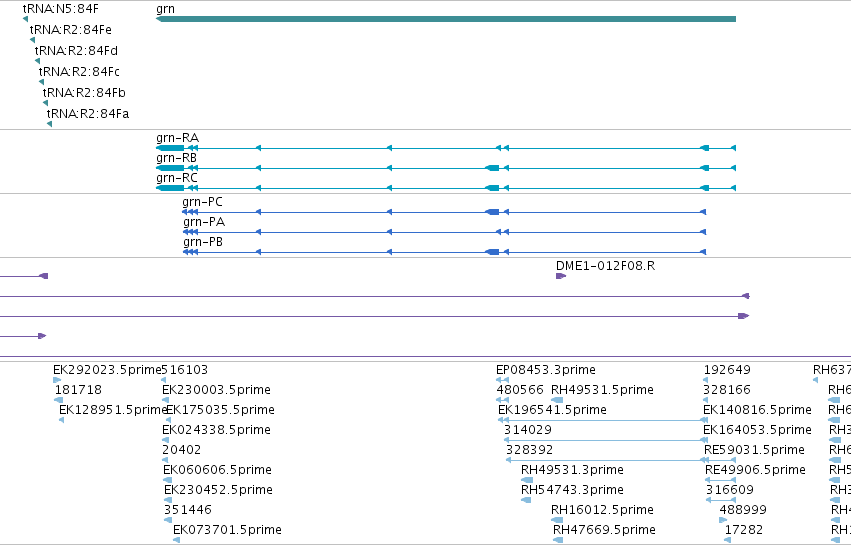Image resolution: width=851 pixels, height=545 pixels.
Task: Click the 328166 EST label
Action: point(727,390)
